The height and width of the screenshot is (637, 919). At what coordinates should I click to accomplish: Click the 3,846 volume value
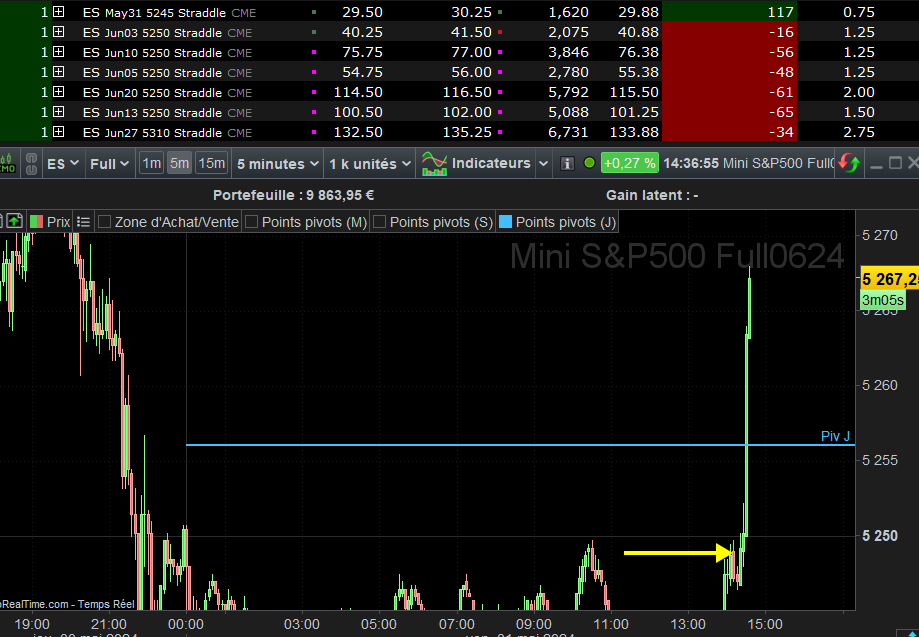click(568, 52)
